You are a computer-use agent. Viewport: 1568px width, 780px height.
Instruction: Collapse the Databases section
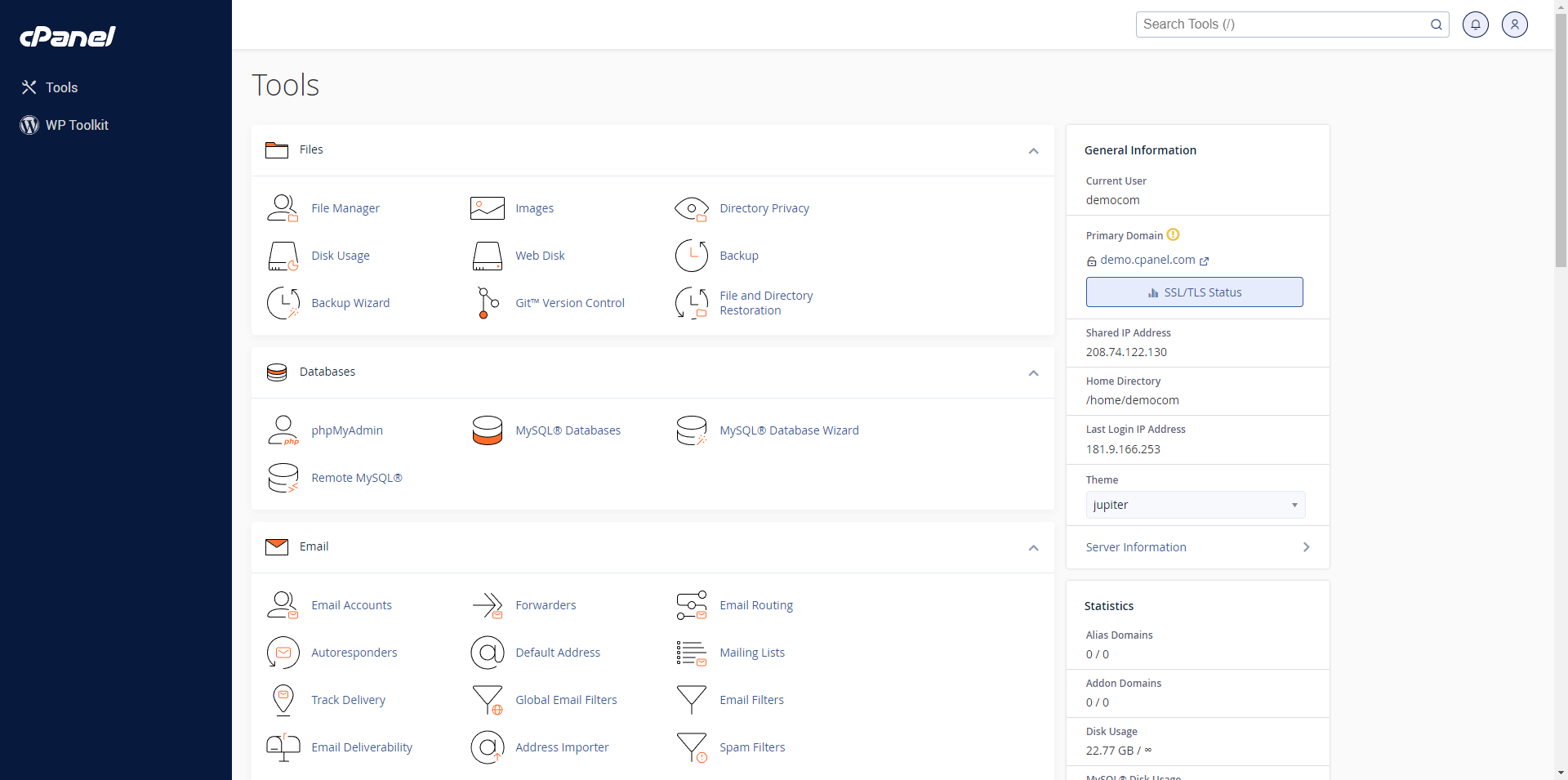[1033, 373]
